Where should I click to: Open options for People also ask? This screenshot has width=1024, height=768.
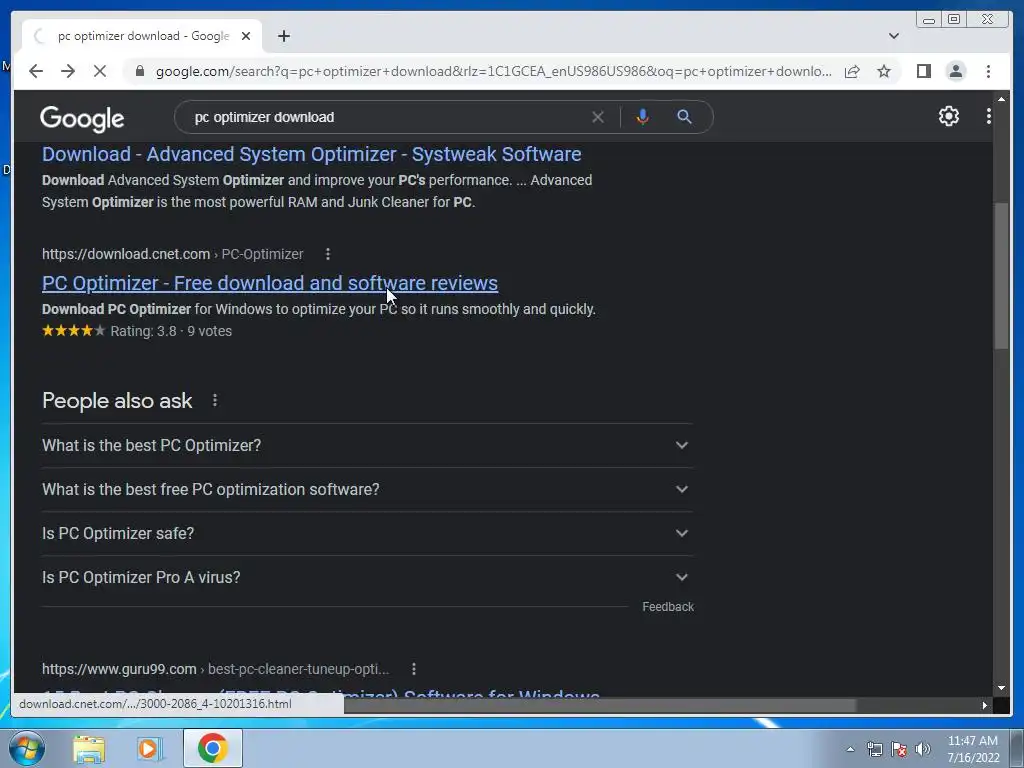click(x=215, y=400)
